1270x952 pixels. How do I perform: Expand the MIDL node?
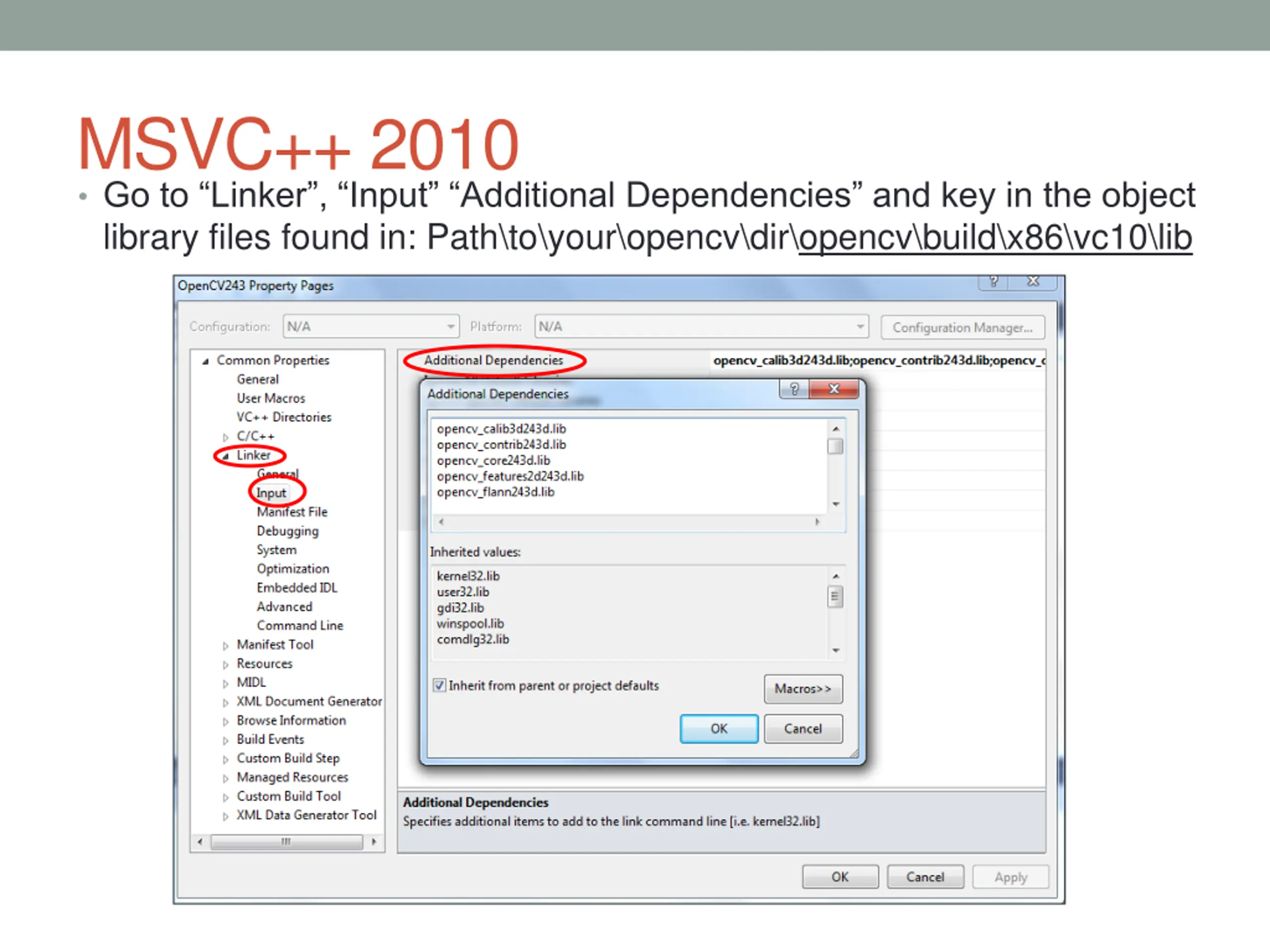(226, 683)
